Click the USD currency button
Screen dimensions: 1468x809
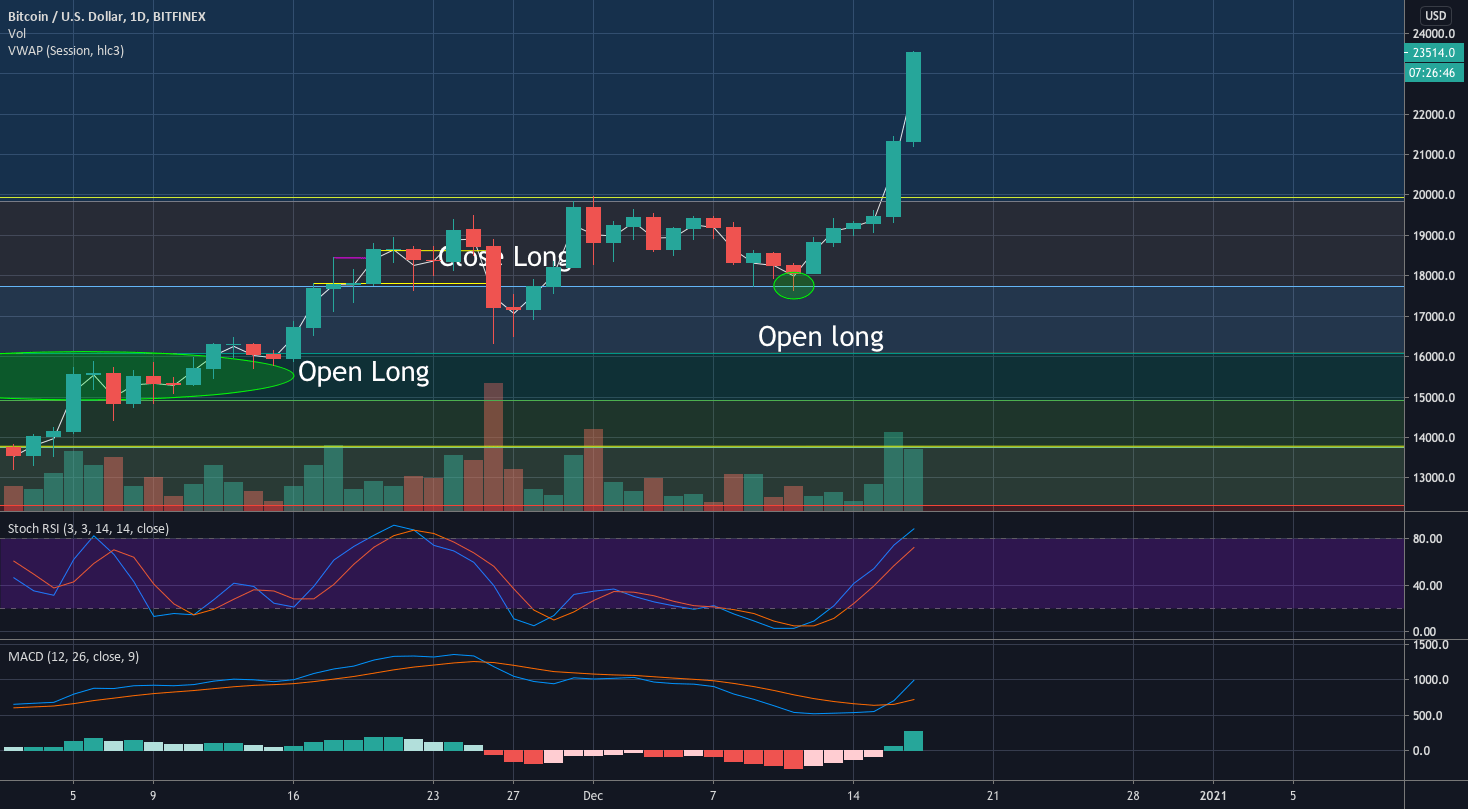click(1435, 15)
